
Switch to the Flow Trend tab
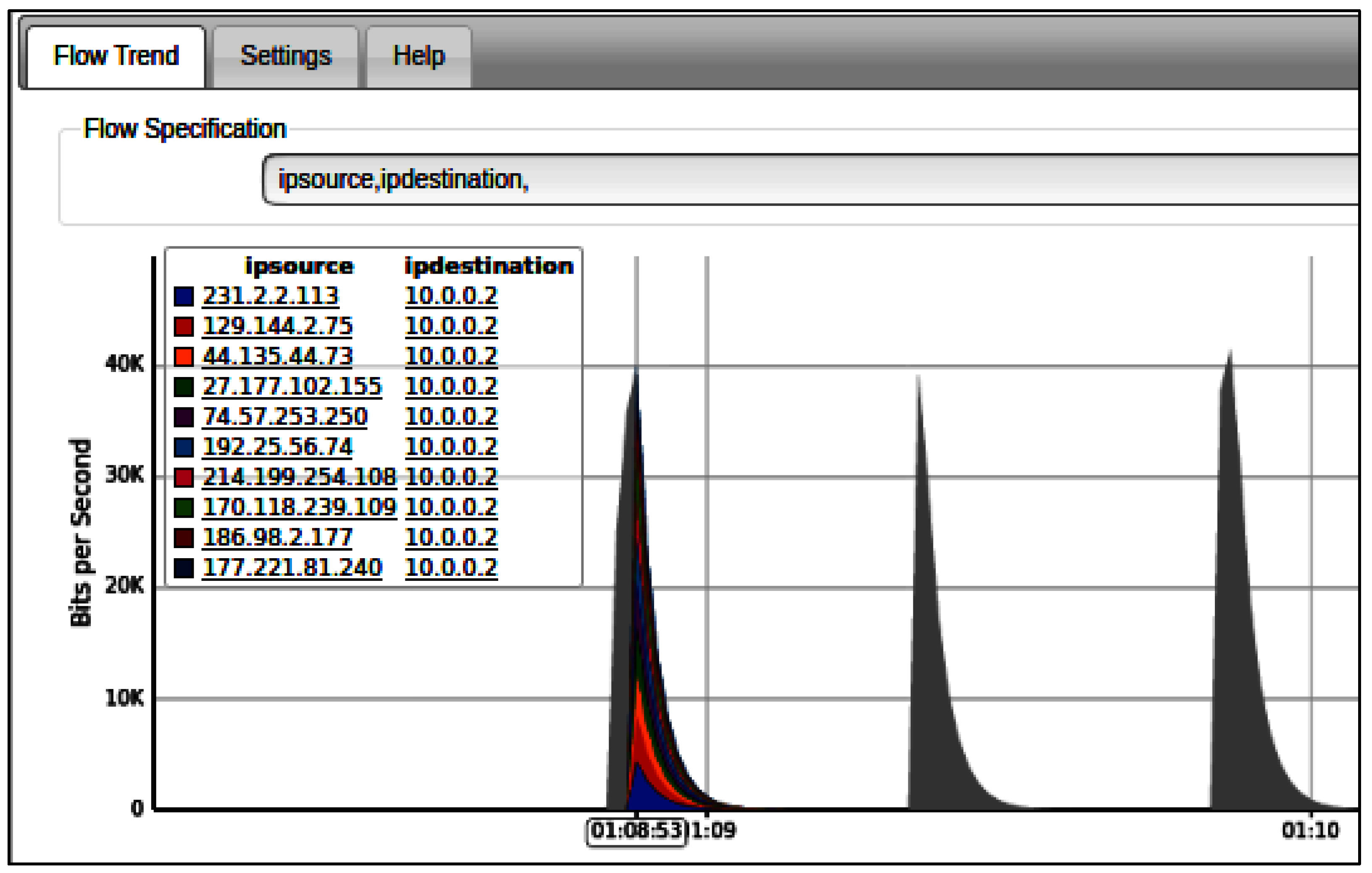point(116,56)
